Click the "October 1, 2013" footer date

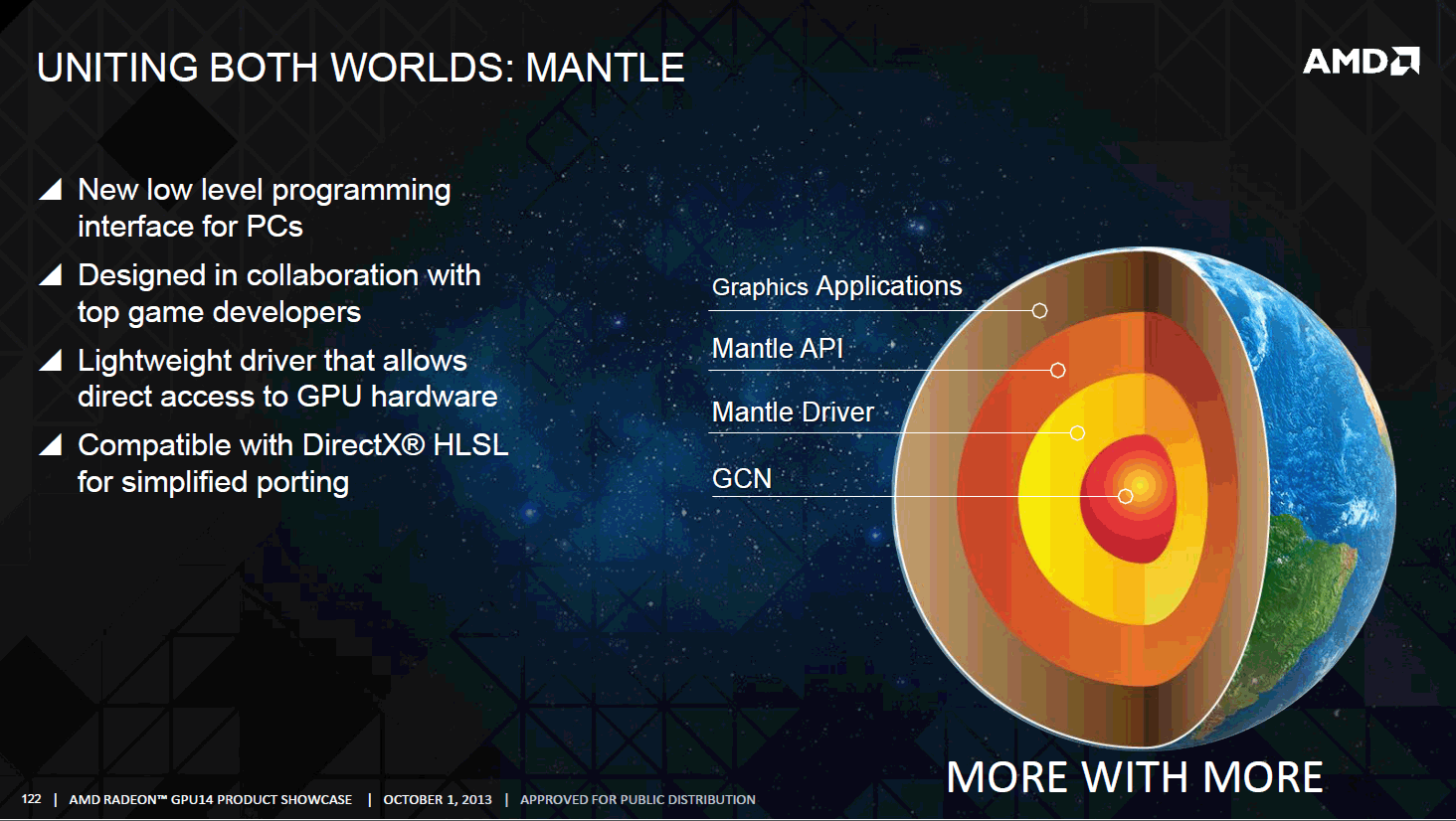(x=438, y=799)
